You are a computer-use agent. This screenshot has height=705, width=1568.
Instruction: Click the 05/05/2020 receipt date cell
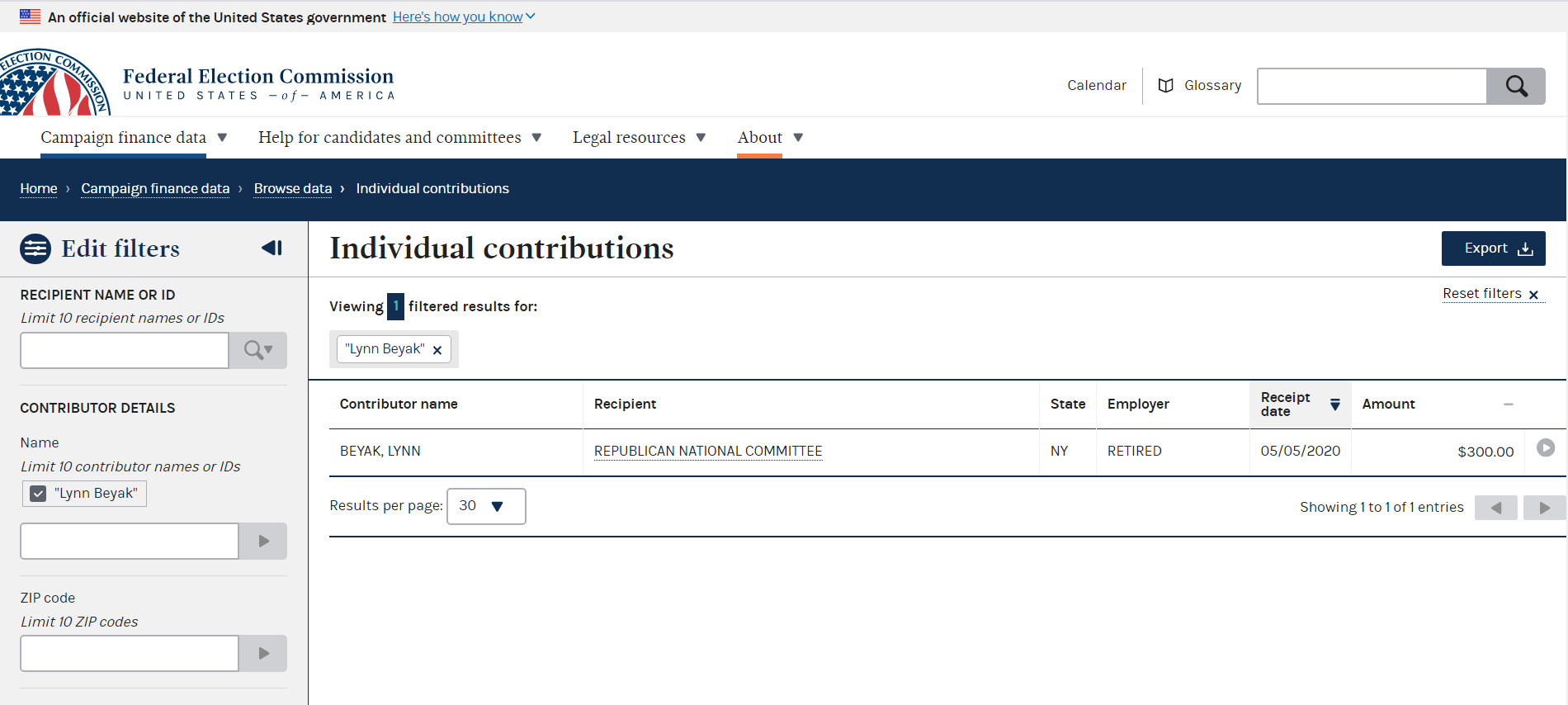pos(1301,451)
